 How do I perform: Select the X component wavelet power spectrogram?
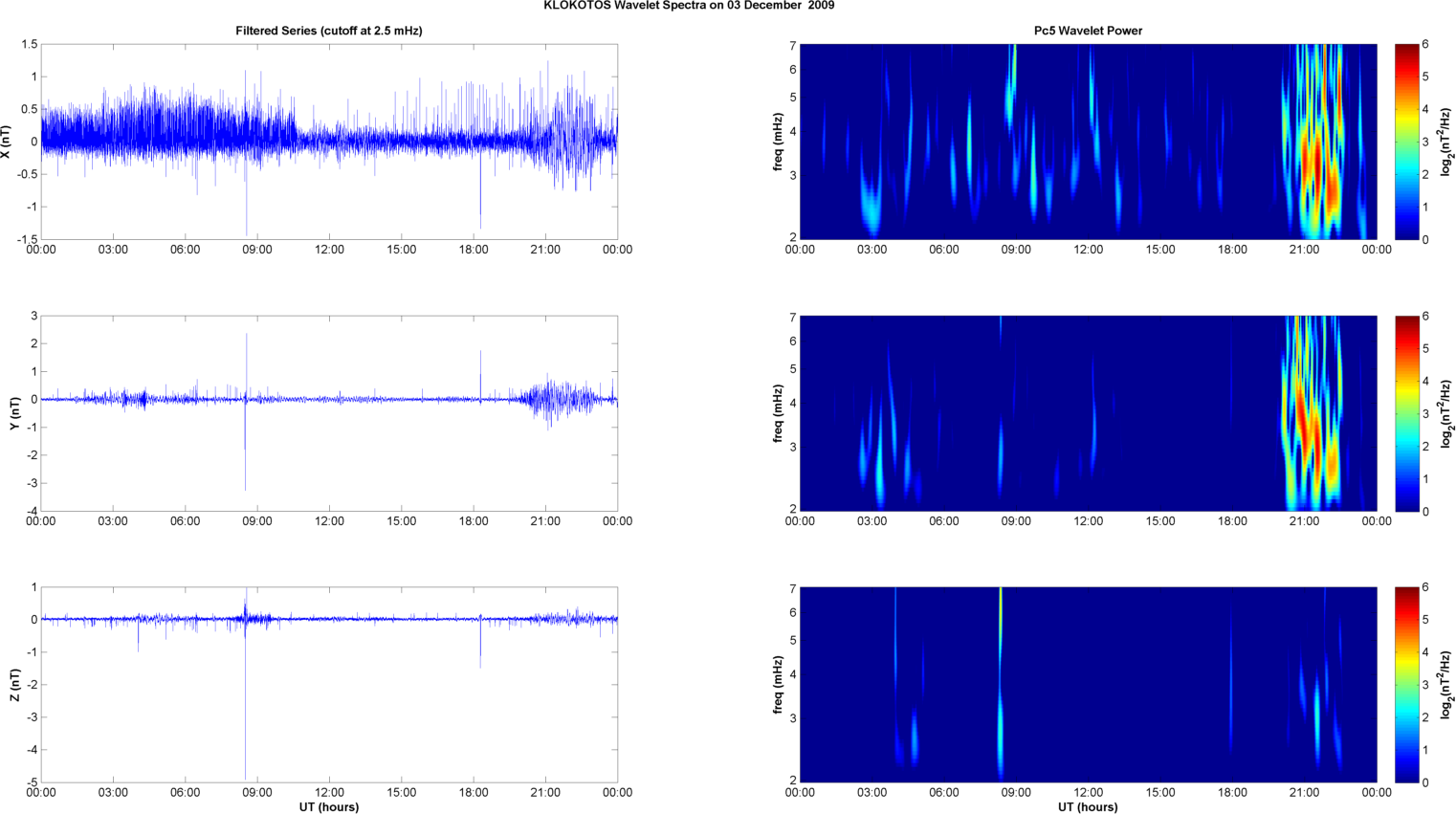tap(1088, 142)
